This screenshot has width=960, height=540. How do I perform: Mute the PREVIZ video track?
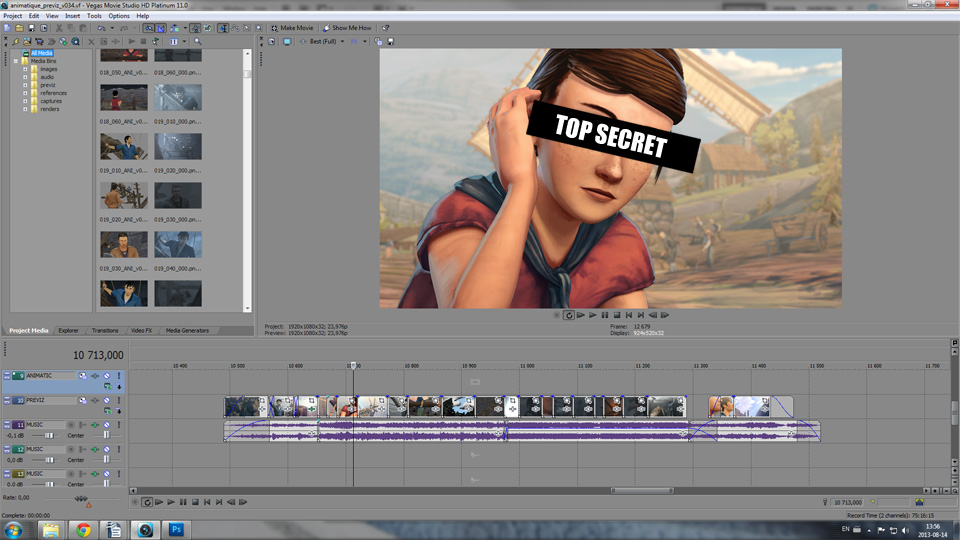pyautogui.click(x=106, y=400)
